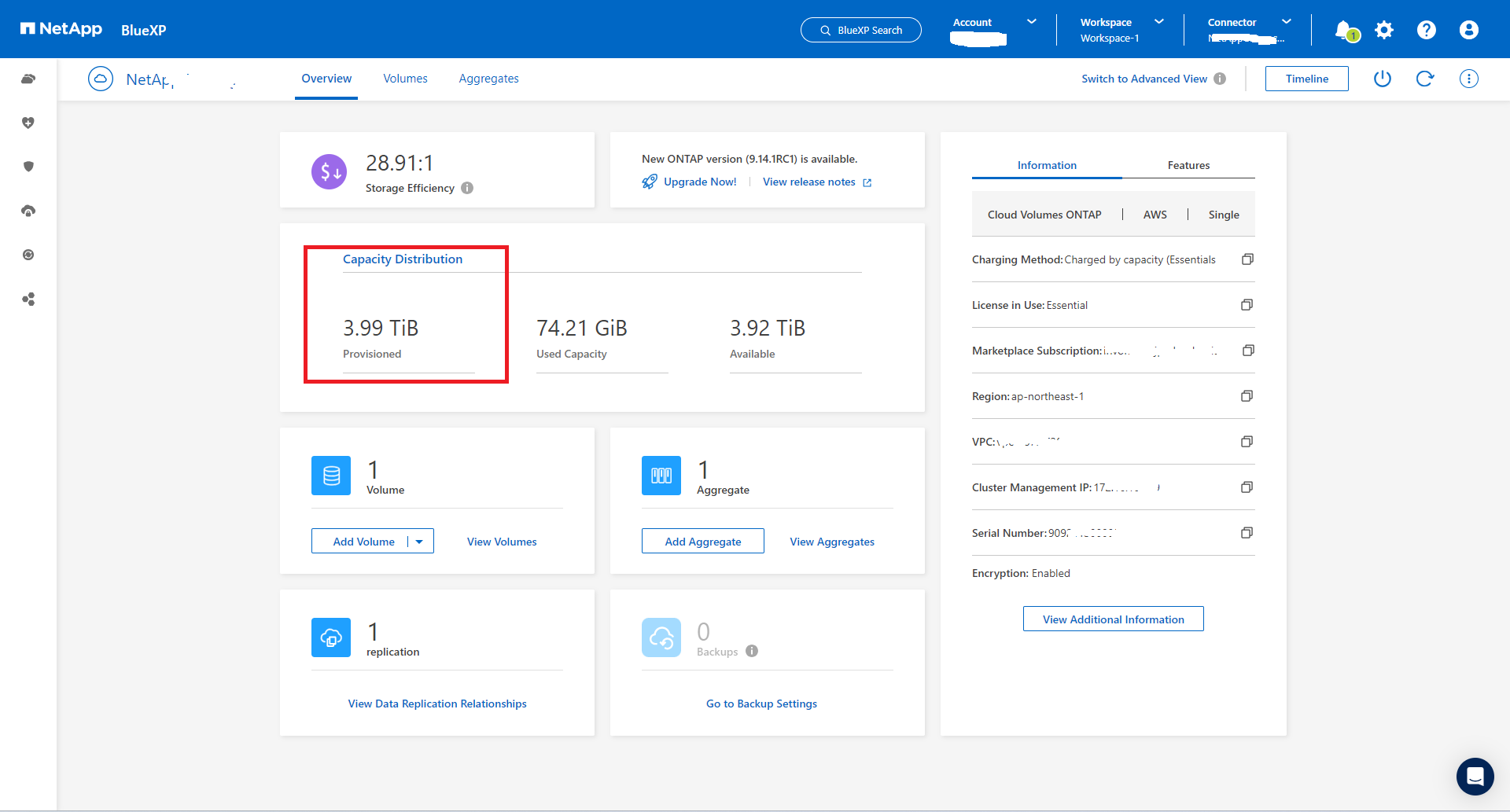Click View Additional Information button

click(x=1113, y=619)
